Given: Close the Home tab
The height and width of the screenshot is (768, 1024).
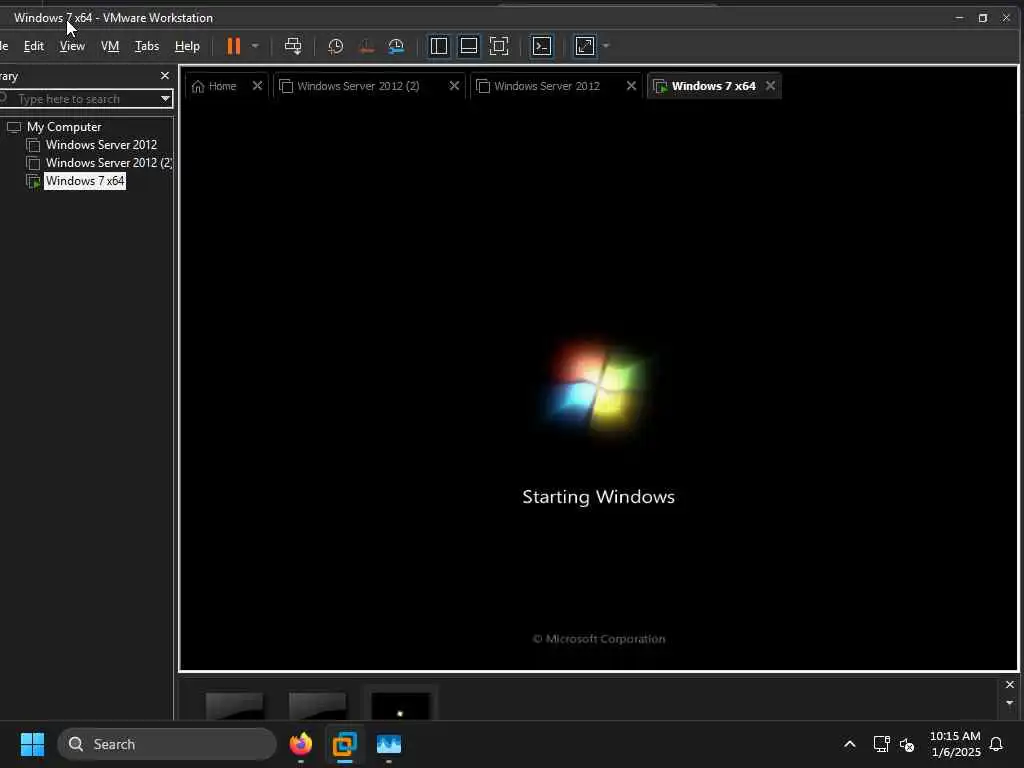Looking at the screenshot, I should 257,86.
